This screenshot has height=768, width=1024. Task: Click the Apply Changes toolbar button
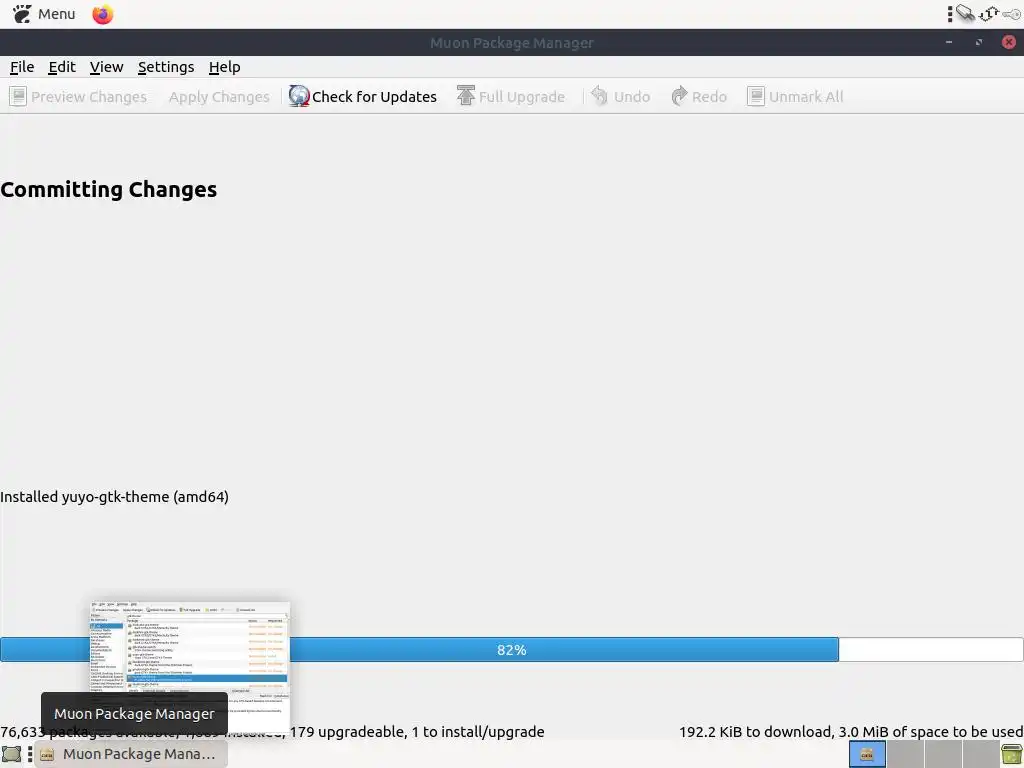219,97
